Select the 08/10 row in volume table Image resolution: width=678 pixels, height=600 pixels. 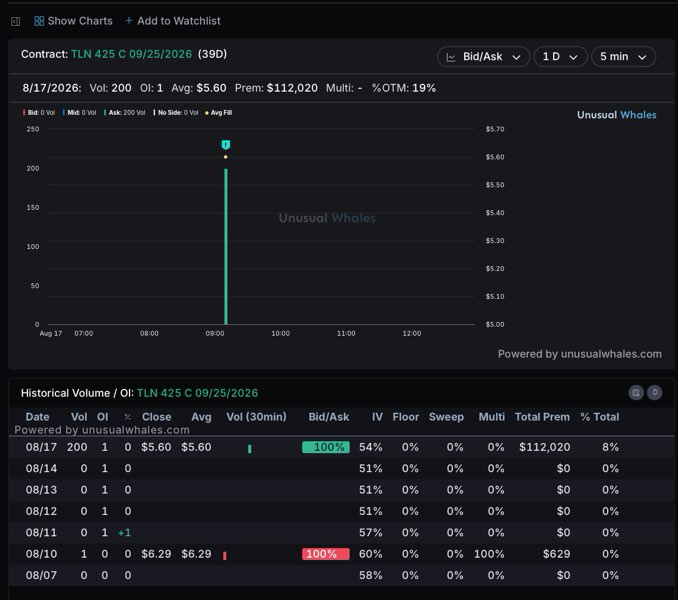339,554
